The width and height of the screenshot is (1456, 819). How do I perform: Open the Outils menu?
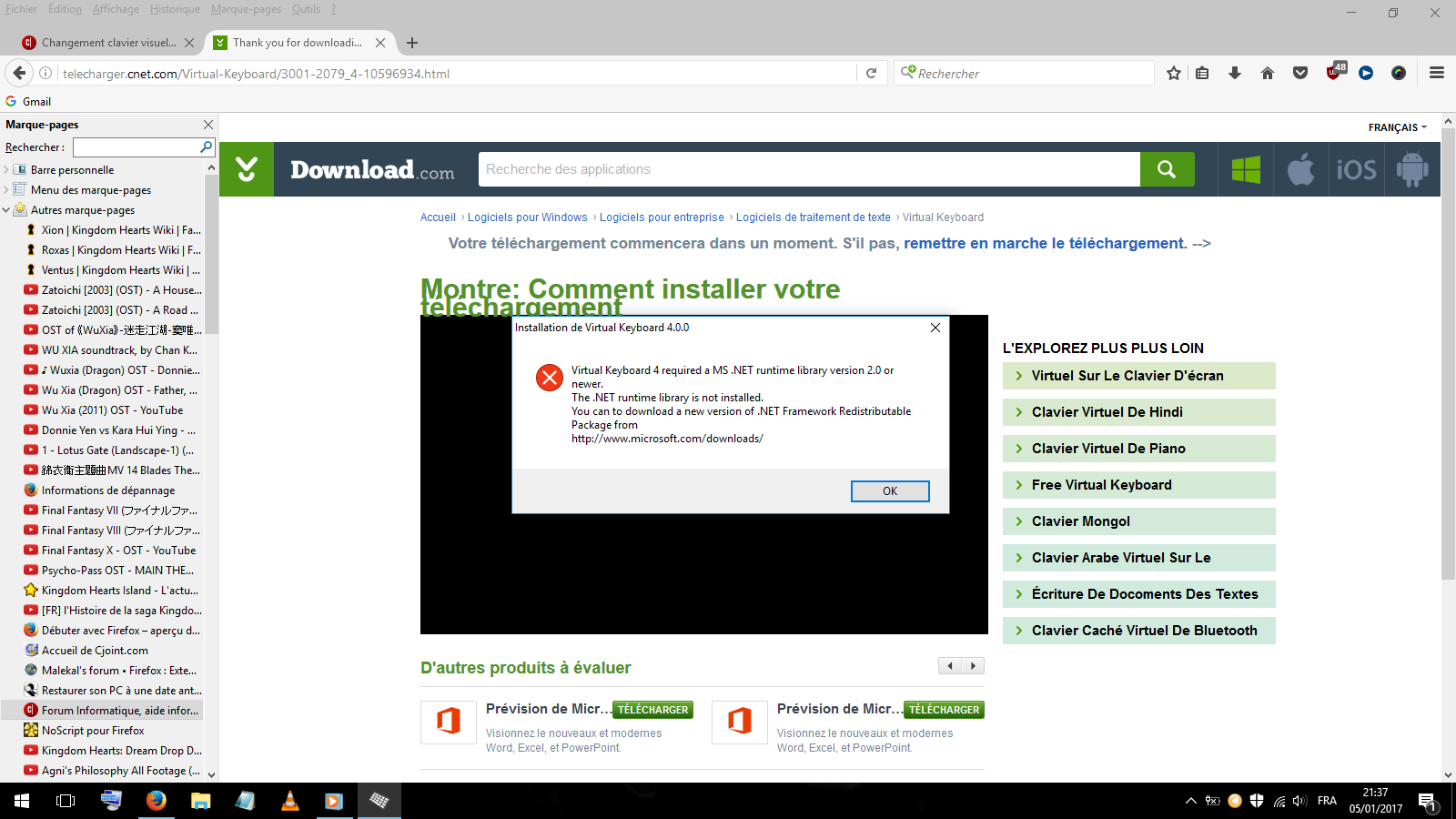306,9
